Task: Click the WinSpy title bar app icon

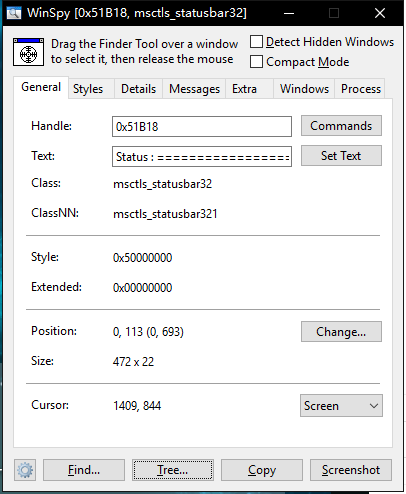Action: tap(14, 13)
